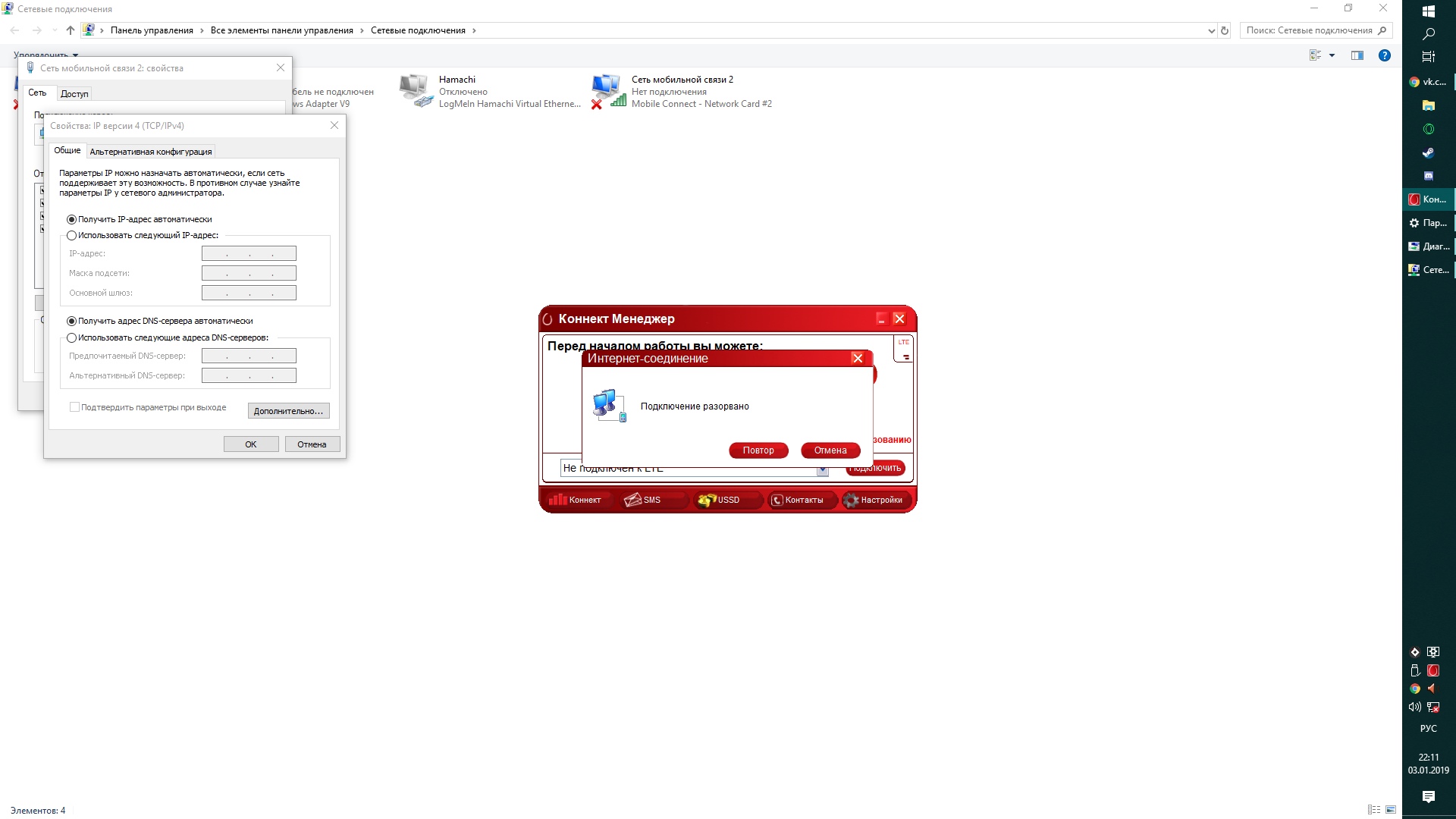
Task: Click the change view icon in the toolbar
Action: click(x=1316, y=55)
